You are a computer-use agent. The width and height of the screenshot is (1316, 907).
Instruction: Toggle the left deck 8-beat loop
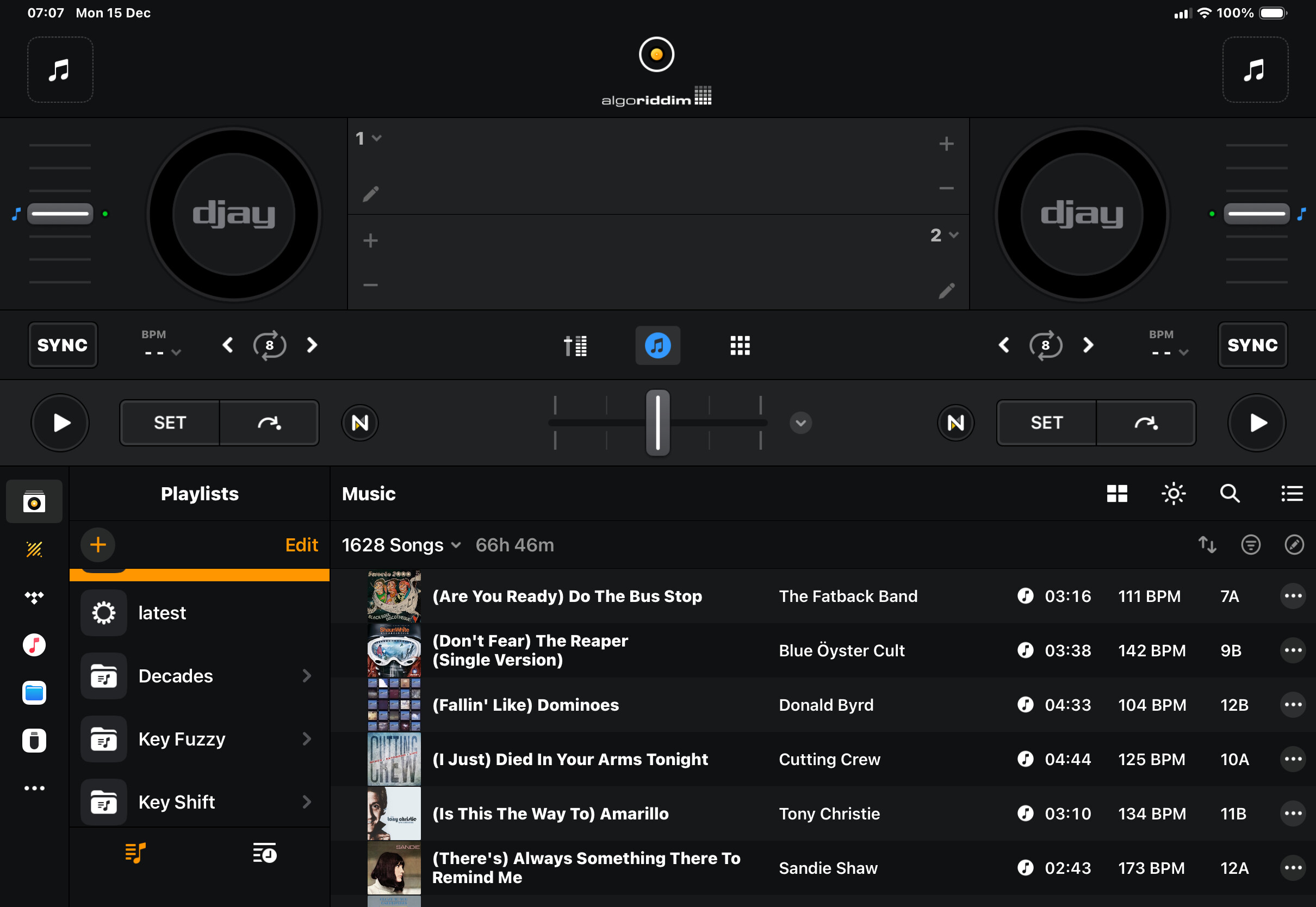(x=269, y=345)
